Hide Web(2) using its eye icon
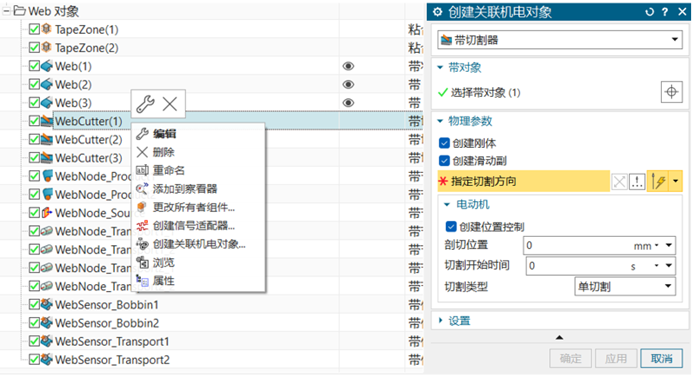The image size is (692, 375). point(348,84)
